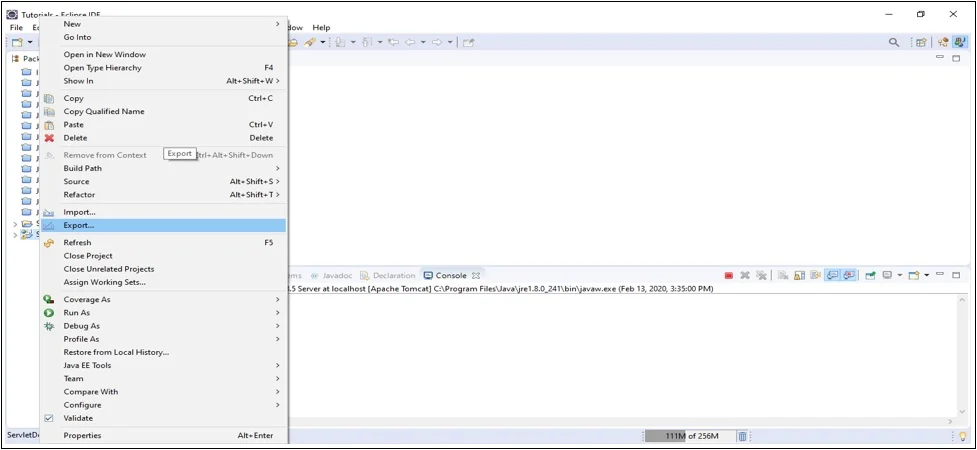Choose Copy Qualified Name
The width and height of the screenshot is (977, 450).
click(162, 111)
